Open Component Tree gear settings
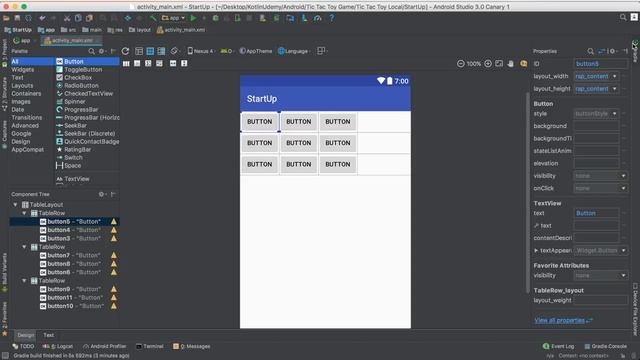Screen dimensions: 640x360 [102, 194]
